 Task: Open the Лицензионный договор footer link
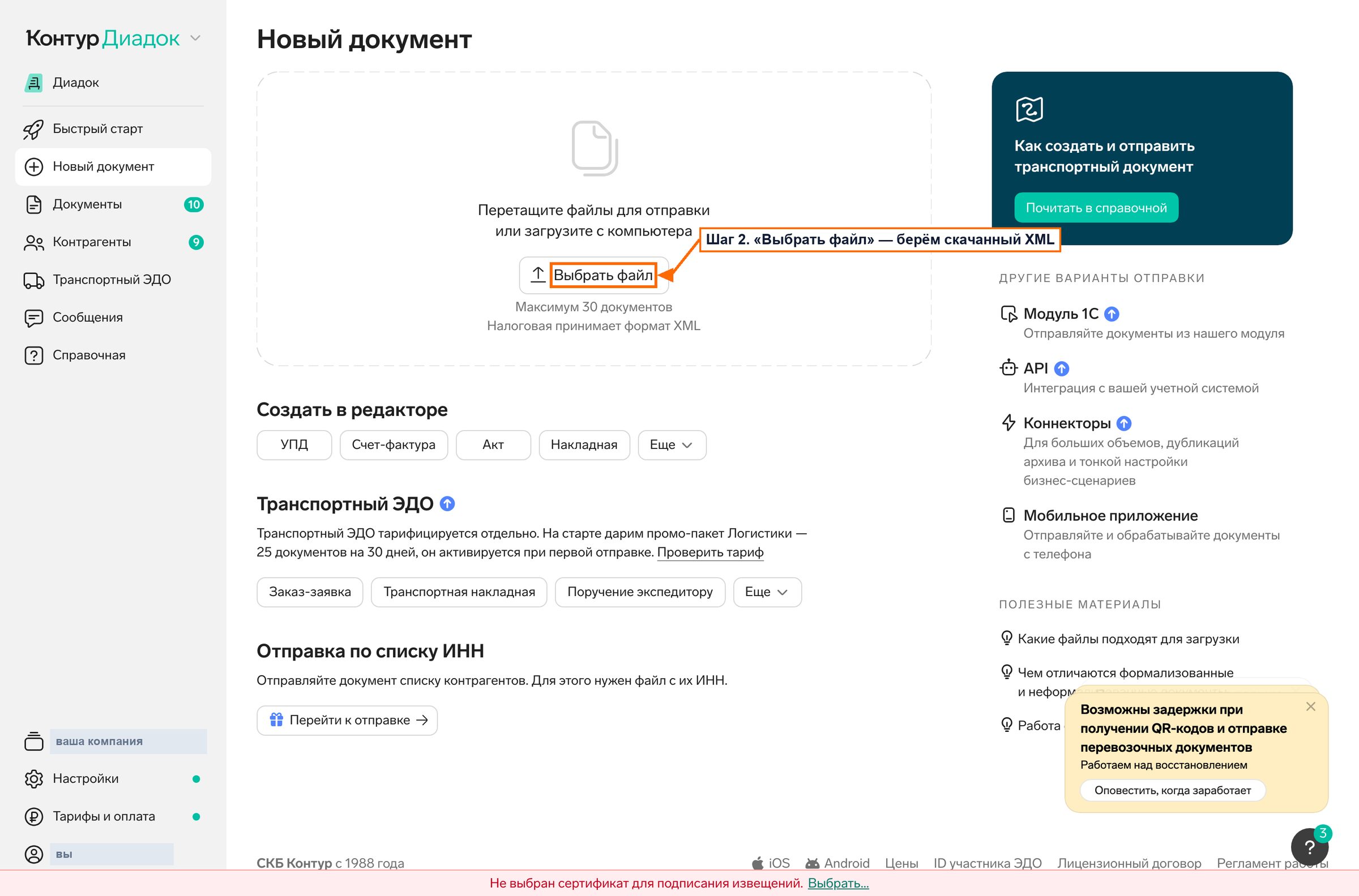[x=1129, y=863]
